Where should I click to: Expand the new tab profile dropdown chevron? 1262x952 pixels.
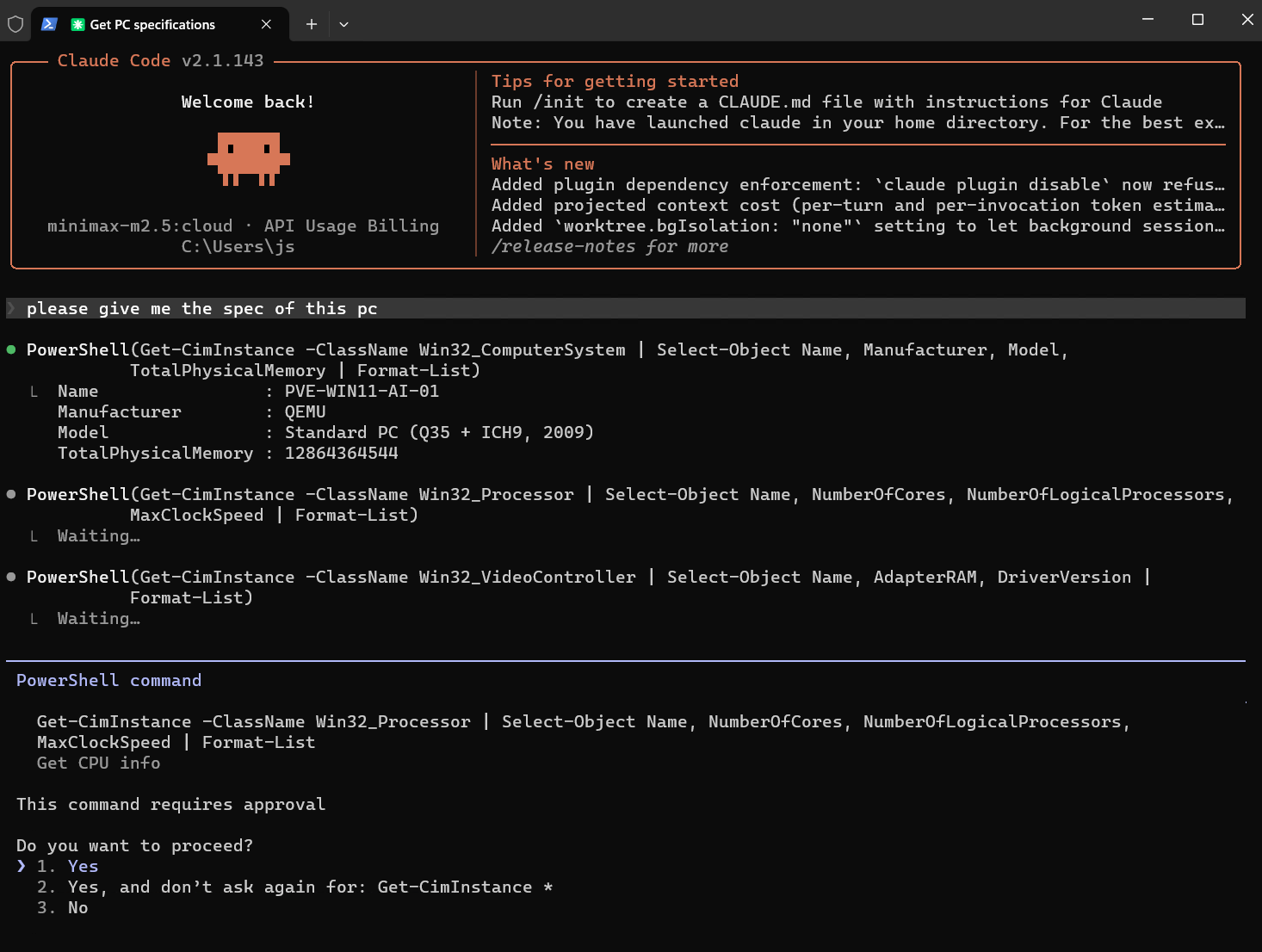tap(343, 24)
